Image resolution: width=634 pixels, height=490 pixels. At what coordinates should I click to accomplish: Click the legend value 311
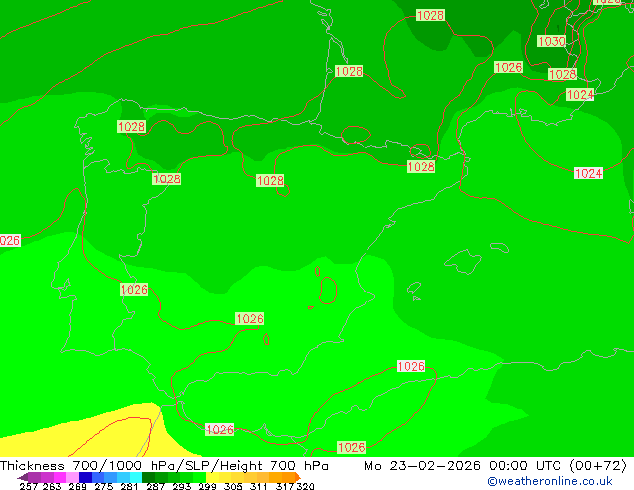(x=259, y=486)
